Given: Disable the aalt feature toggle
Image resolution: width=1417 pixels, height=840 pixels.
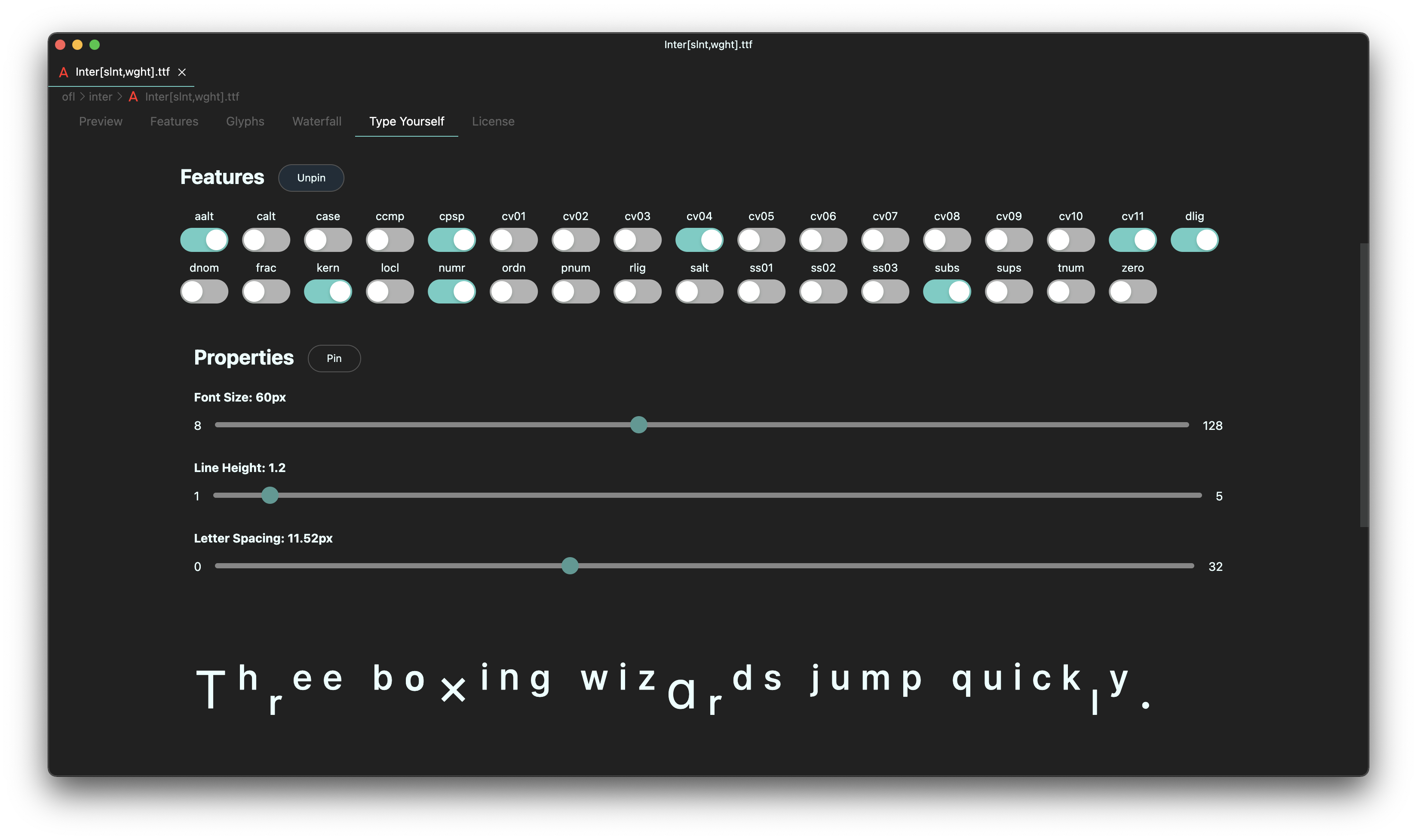Looking at the screenshot, I should (x=204, y=240).
